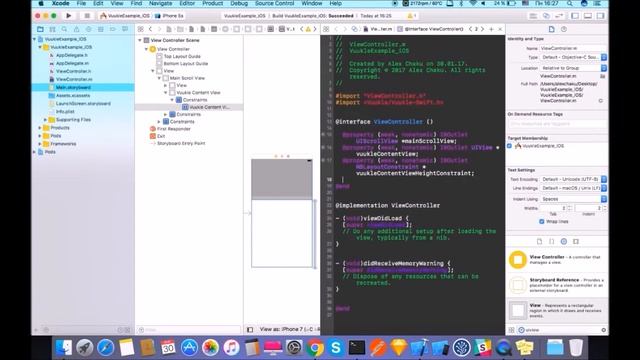Open the Indent Using dropdown
The height and width of the screenshot is (360, 640).
(x=573, y=199)
